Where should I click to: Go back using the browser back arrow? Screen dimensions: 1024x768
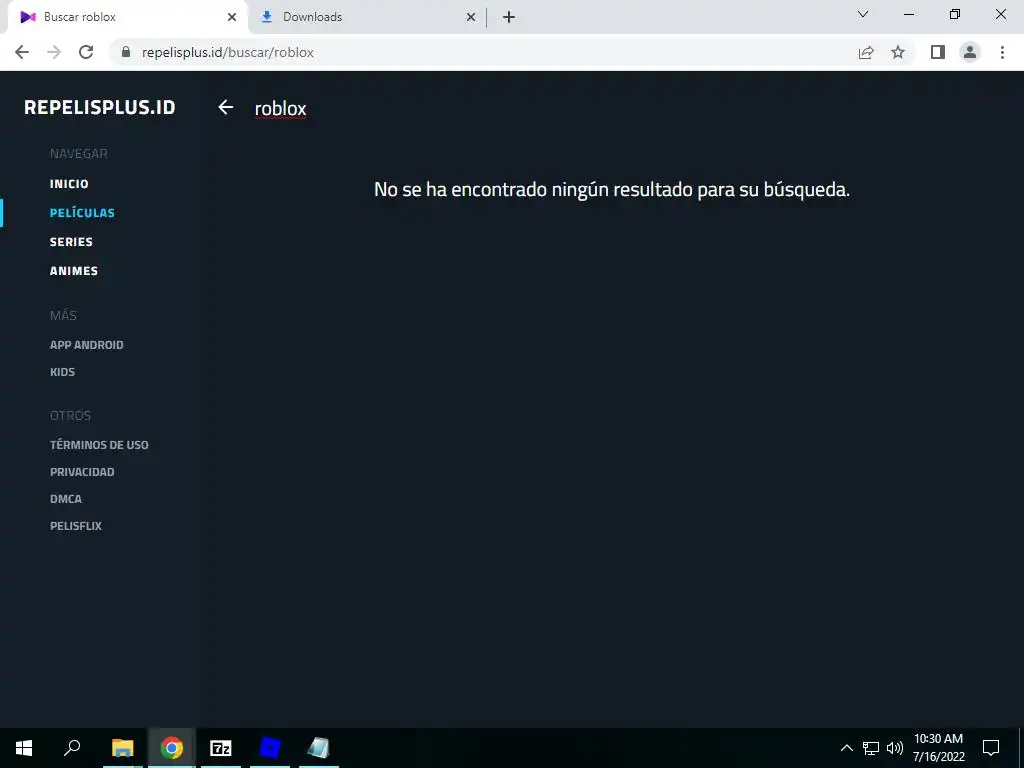tap(22, 52)
